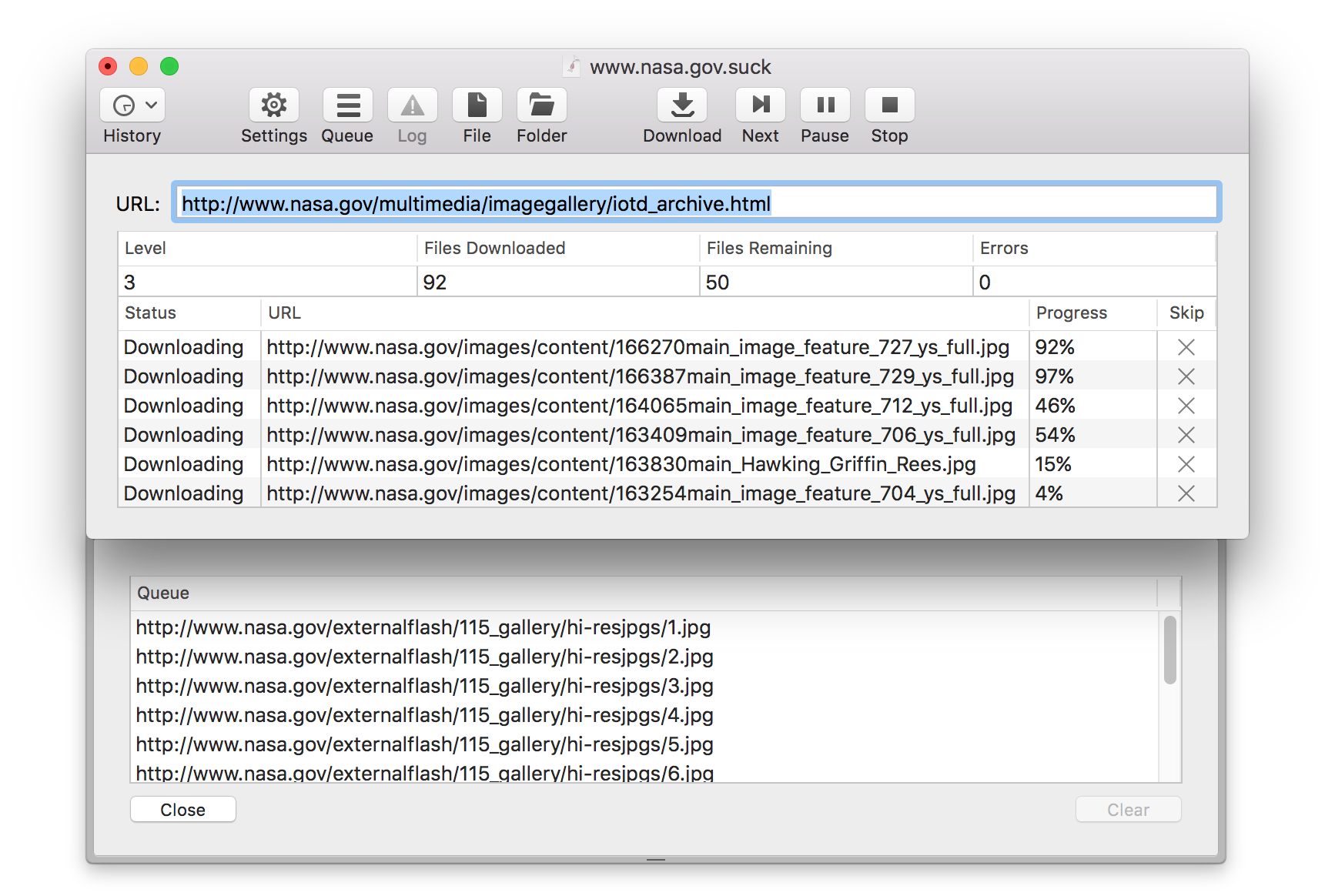Open the File icon in toolbar
This screenshot has width=1335, height=896.
coord(477,105)
